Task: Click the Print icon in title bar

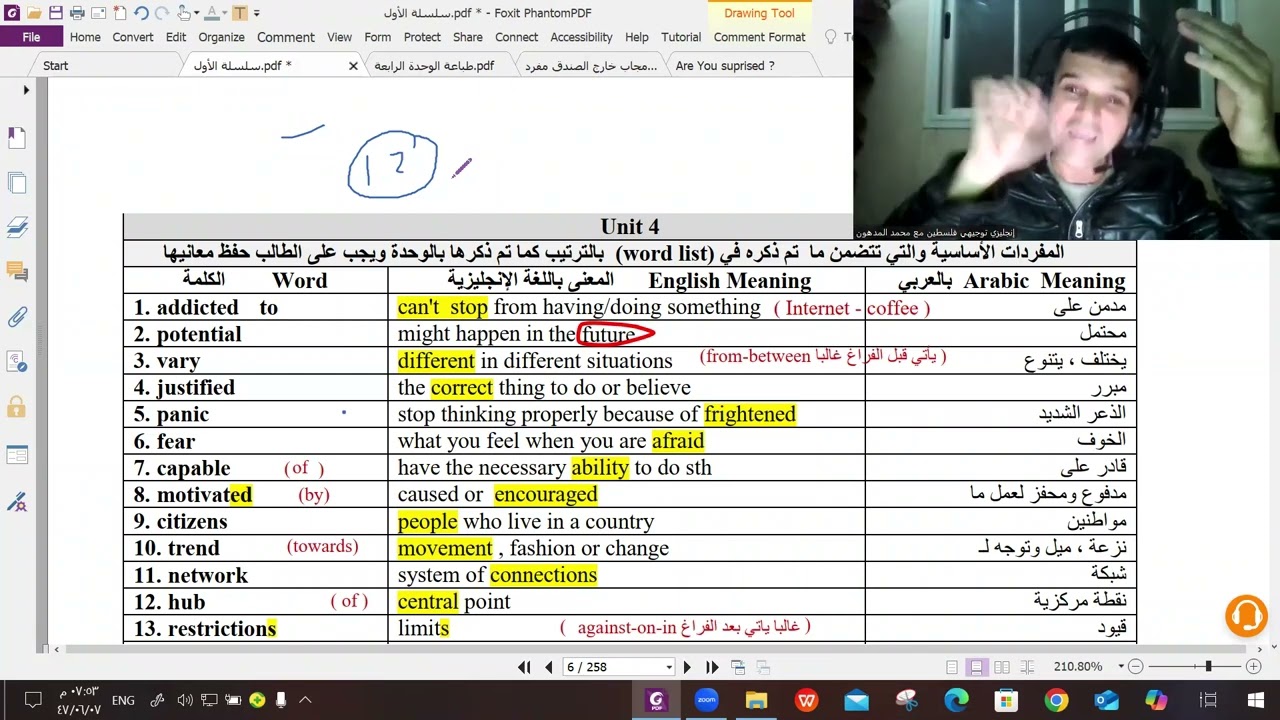Action: [x=77, y=13]
